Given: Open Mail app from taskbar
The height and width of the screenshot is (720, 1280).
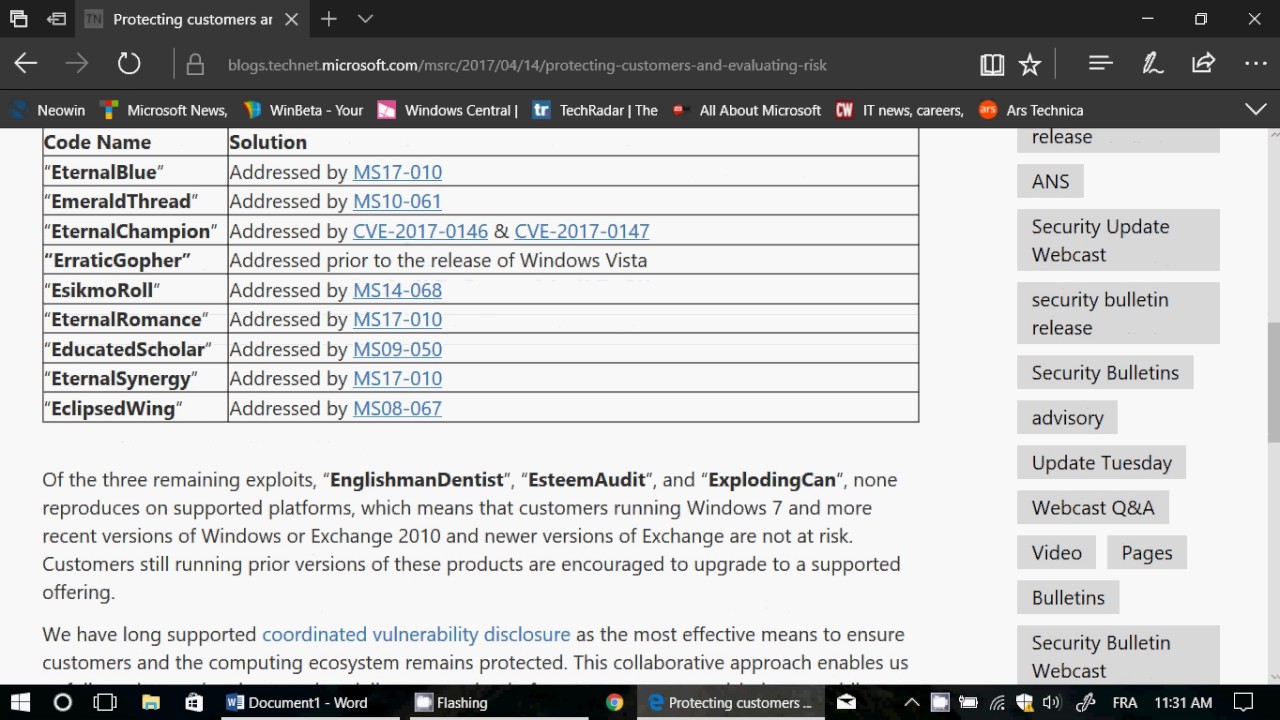Looking at the screenshot, I should click(x=846, y=702).
